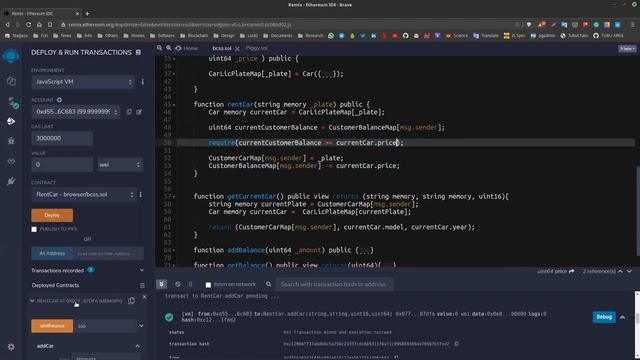The height and width of the screenshot is (360, 640).
Task: Open the Solidity unit testing sidebar icon
Action: click(x=11, y=161)
